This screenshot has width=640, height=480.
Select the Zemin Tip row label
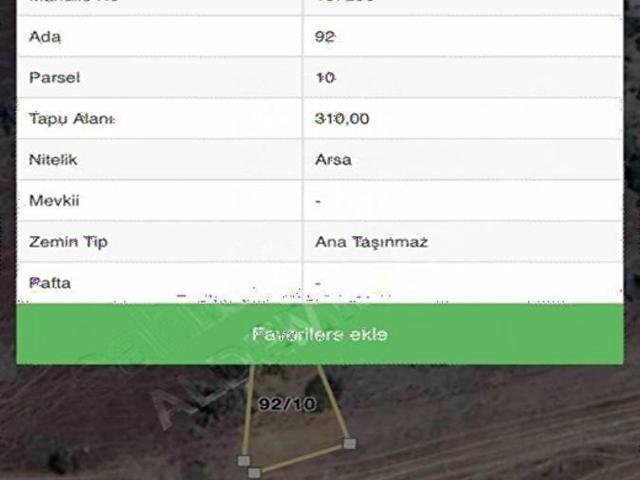point(68,242)
